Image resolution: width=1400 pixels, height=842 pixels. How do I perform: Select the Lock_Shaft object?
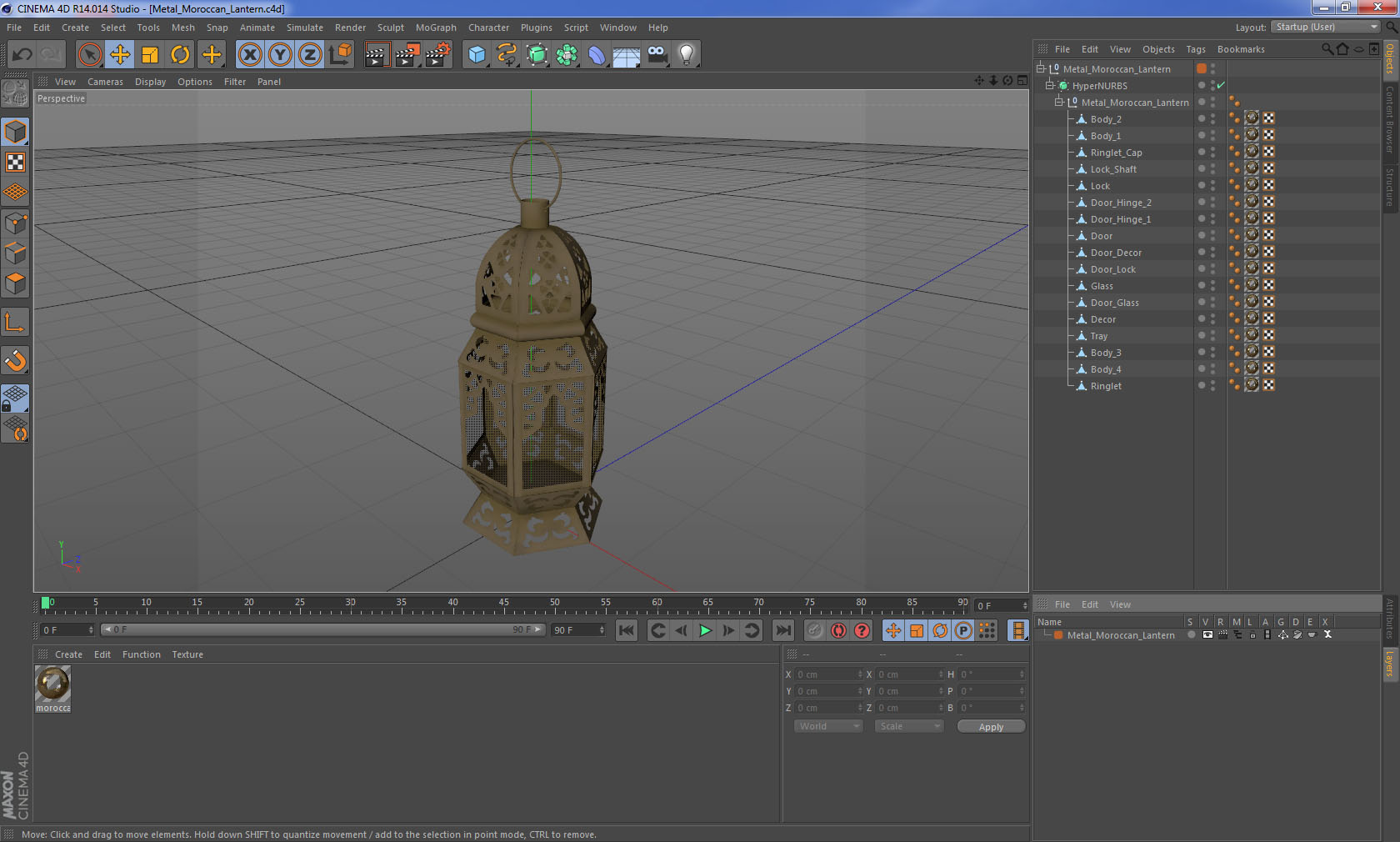[x=1113, y=169]
